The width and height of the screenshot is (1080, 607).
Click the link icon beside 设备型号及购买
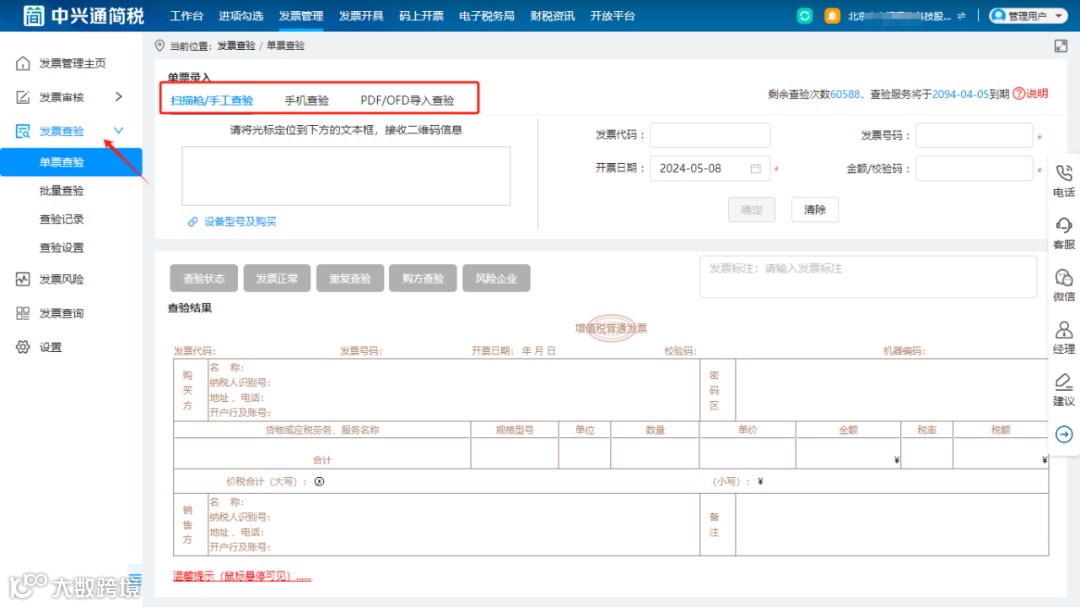(193, 222)
